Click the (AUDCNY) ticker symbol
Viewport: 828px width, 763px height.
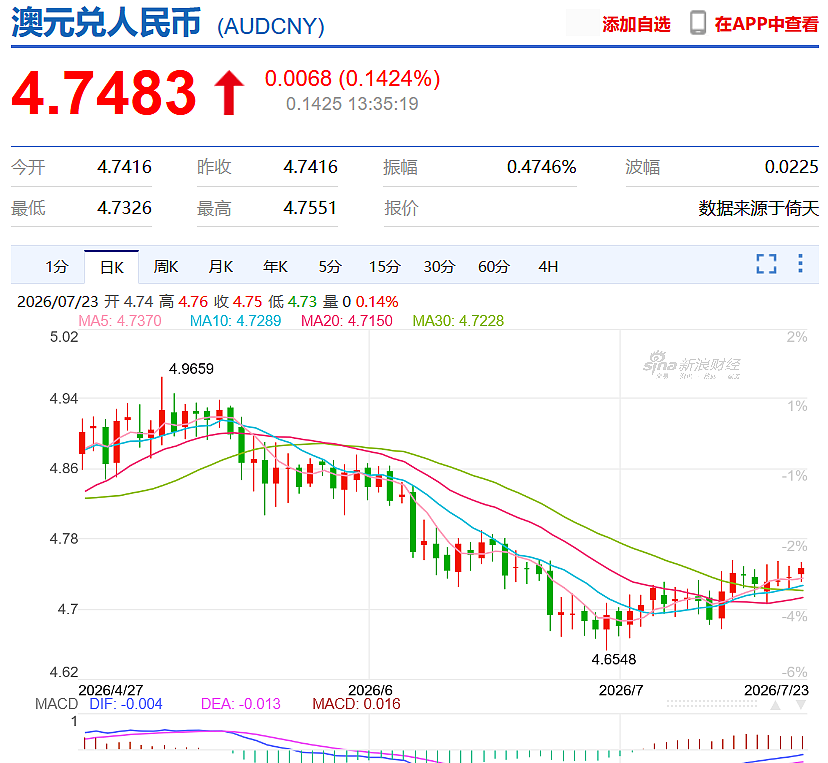point(271,26)
